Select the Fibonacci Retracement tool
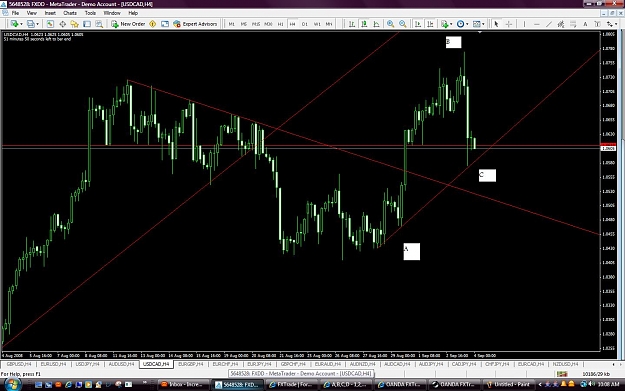The width and height of the screenshot is (625, 391). point(573,24)
